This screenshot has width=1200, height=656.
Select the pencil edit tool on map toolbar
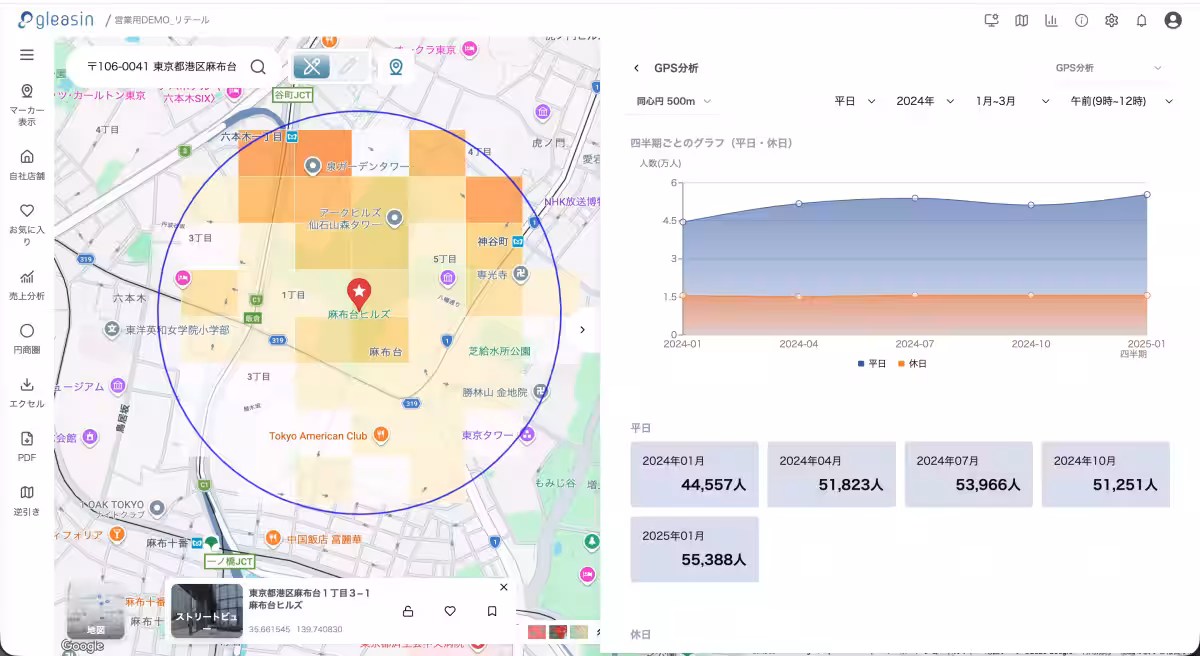(x=347, y=66)
